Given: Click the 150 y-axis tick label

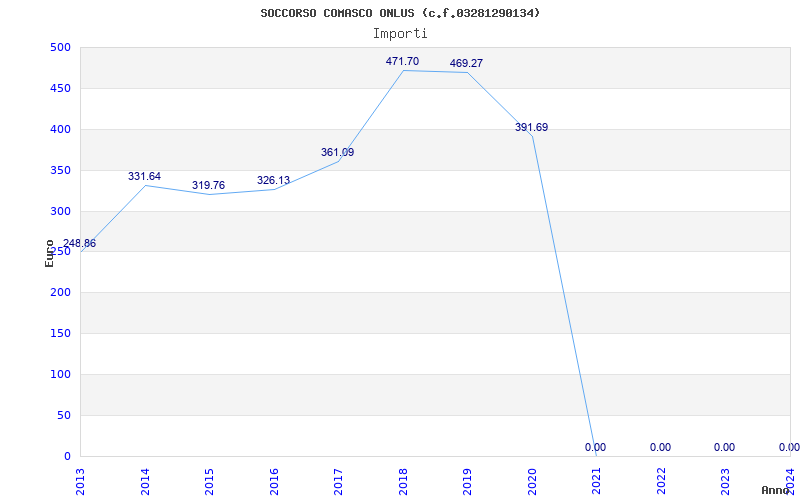Looking at the screenshot, I should (60, 334).
